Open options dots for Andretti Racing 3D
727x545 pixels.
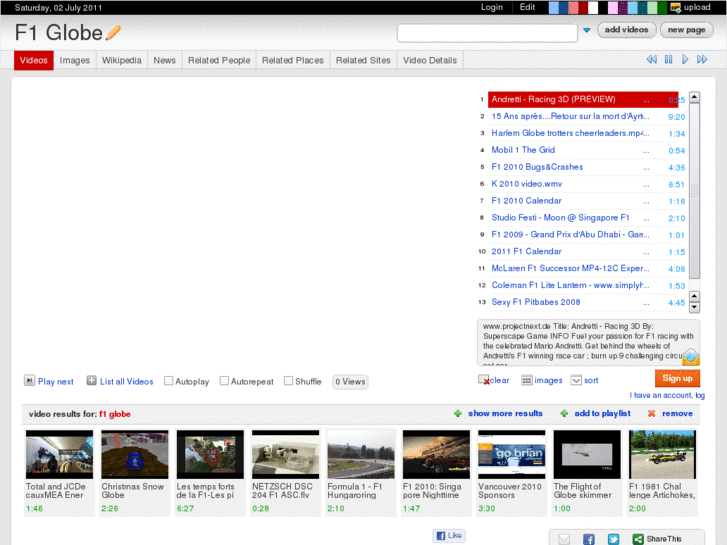(646, 100)
